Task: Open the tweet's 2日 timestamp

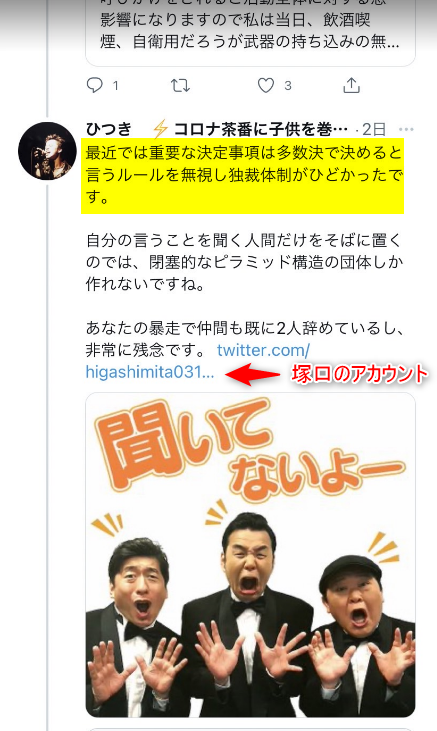Action: [x=374, y=129]
